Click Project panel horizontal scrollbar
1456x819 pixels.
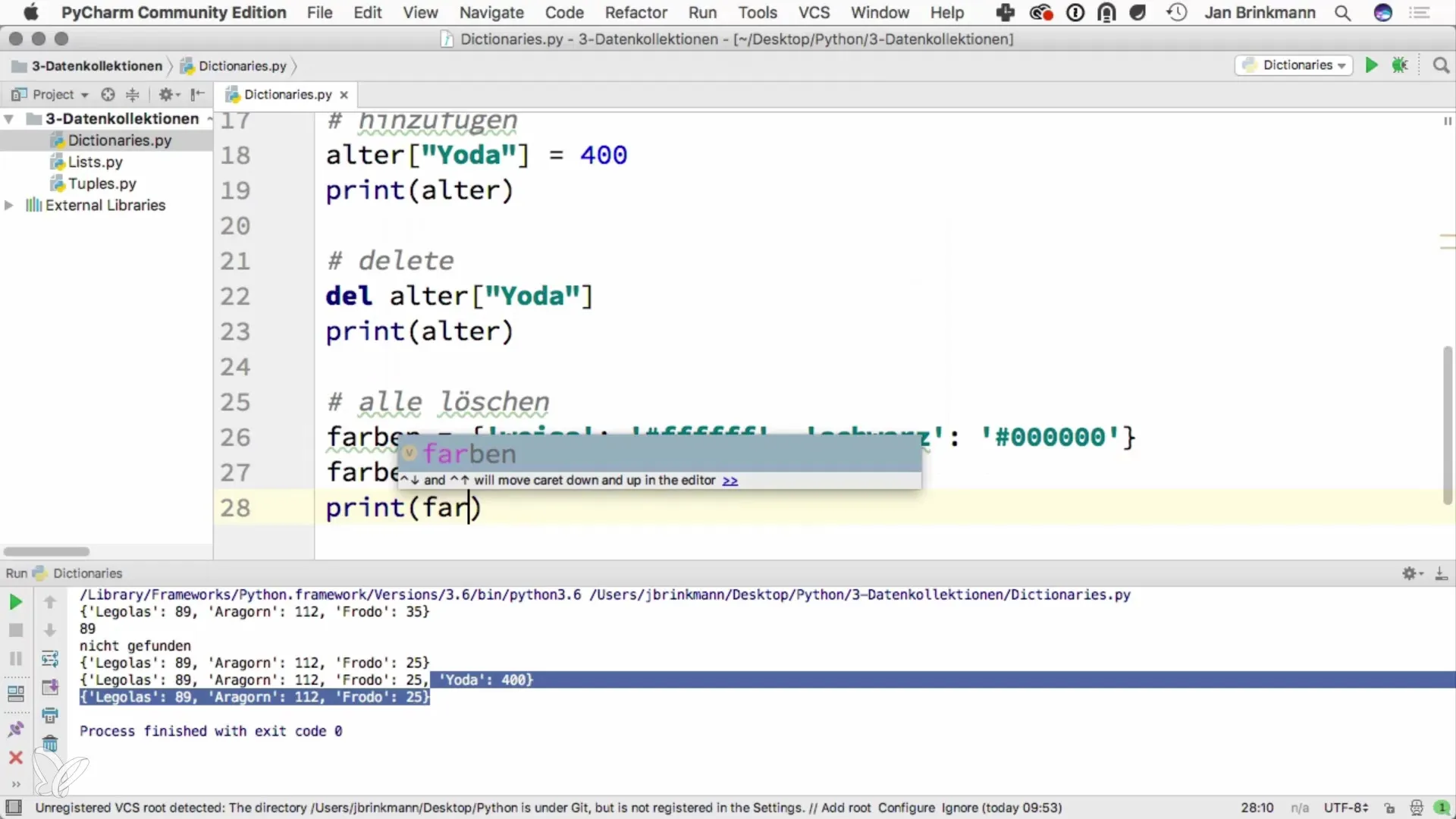point(46,551)
